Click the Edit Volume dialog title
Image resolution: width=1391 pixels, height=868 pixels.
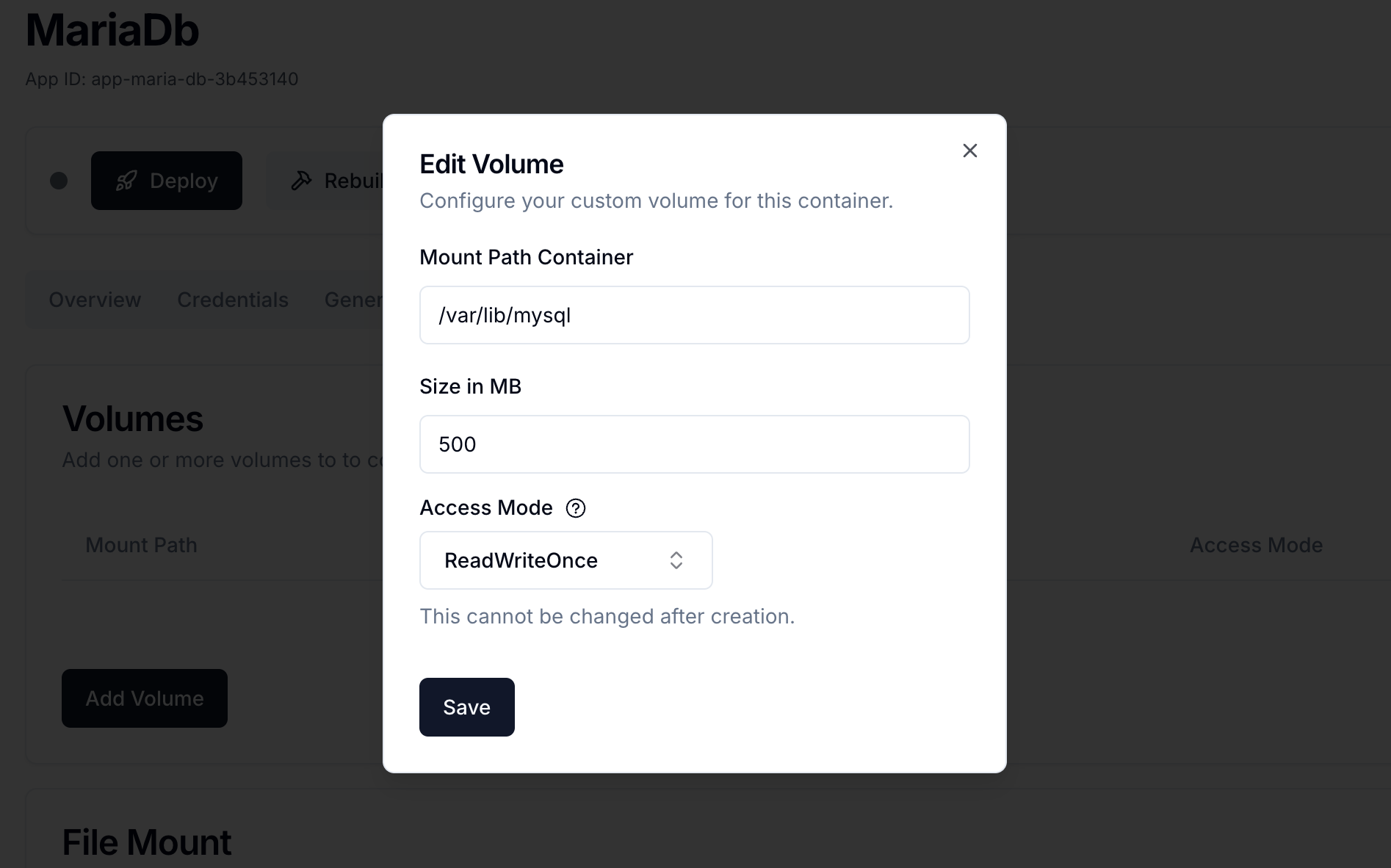click(491, 164)
